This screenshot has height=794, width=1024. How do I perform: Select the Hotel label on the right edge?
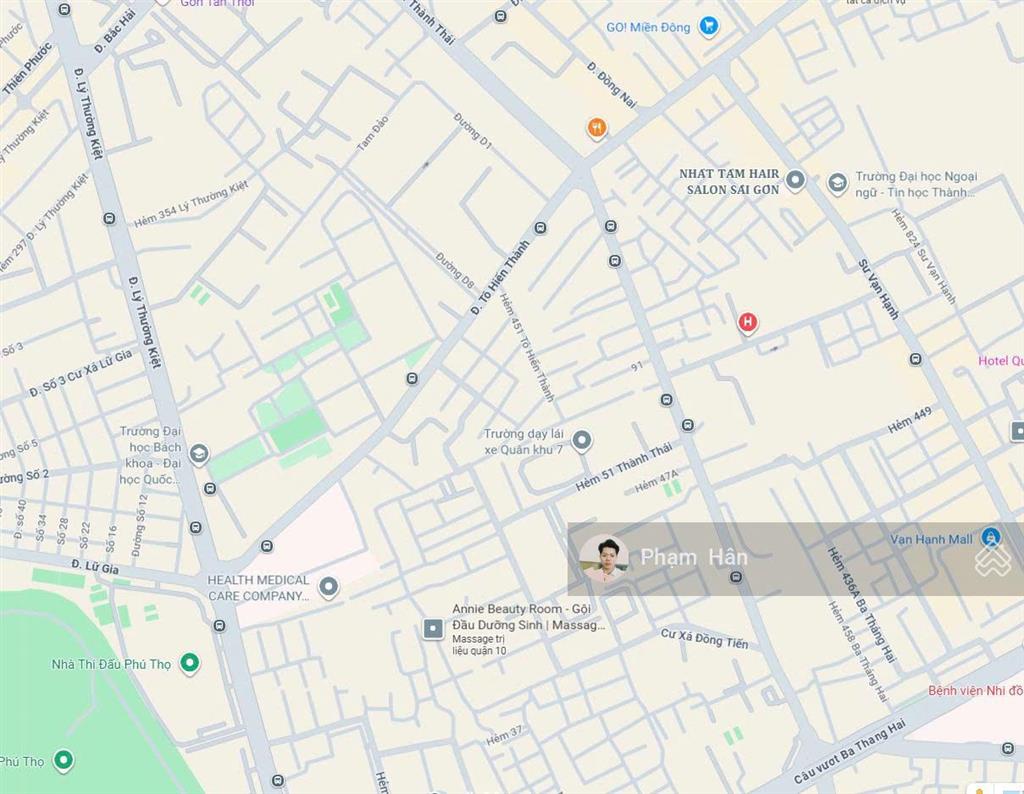pyautogui.click(x=1000, y=361)
